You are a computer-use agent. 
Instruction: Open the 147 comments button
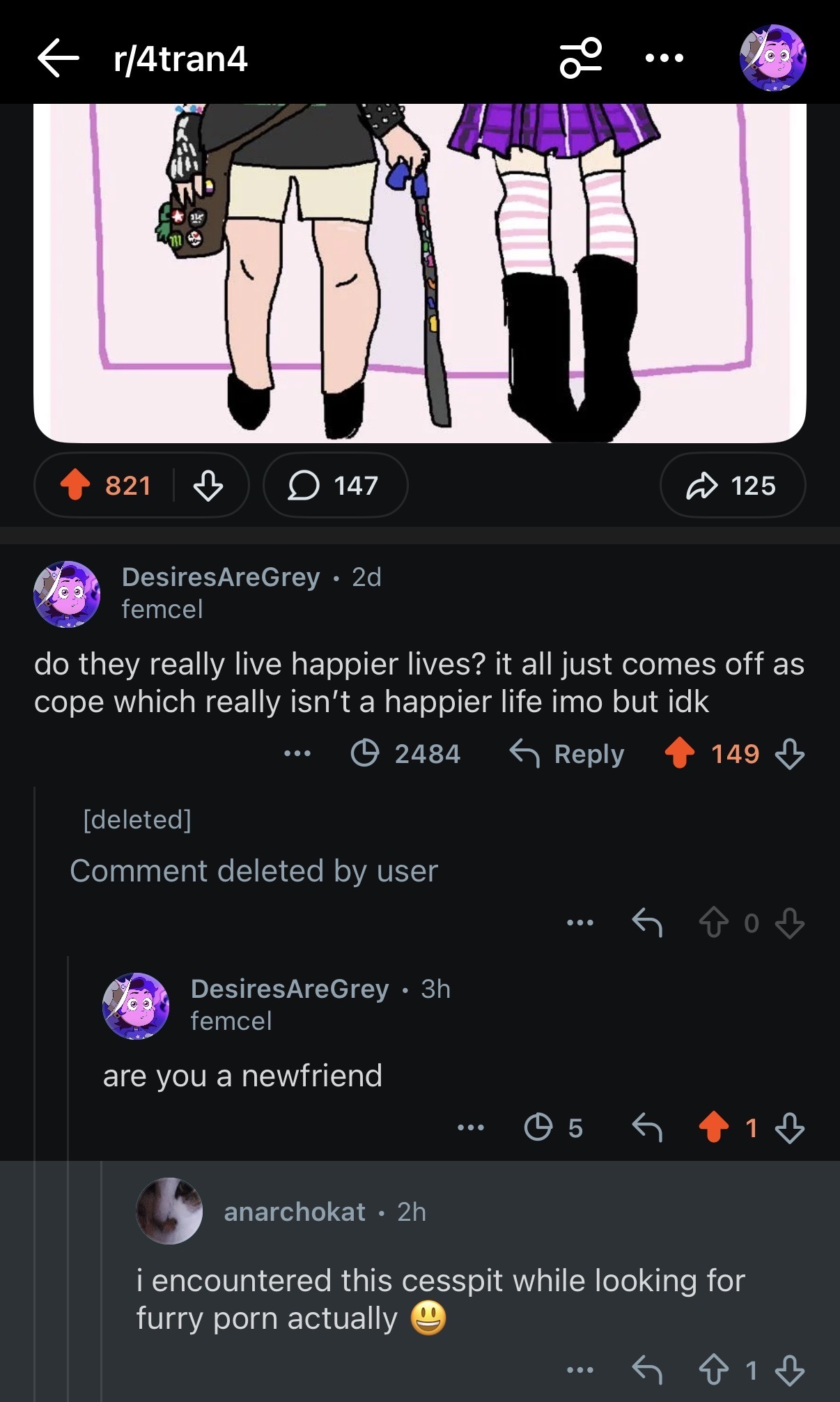pos(334,485)
